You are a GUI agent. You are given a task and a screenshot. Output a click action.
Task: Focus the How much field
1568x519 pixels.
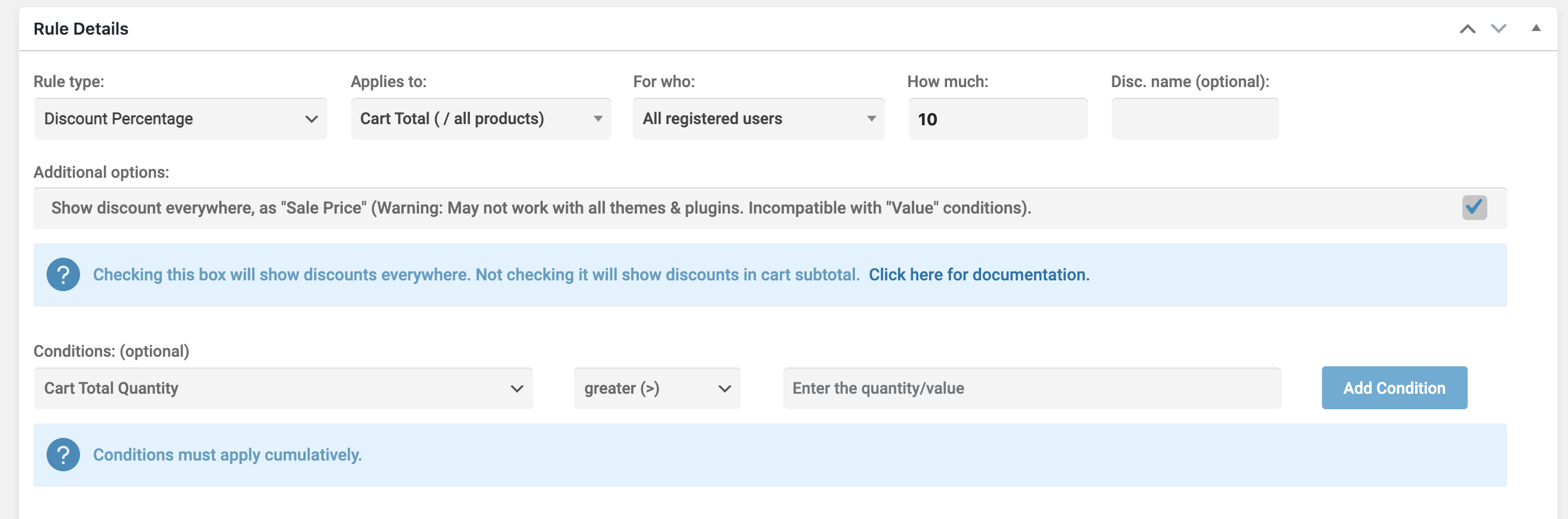(x=998, y=119)
